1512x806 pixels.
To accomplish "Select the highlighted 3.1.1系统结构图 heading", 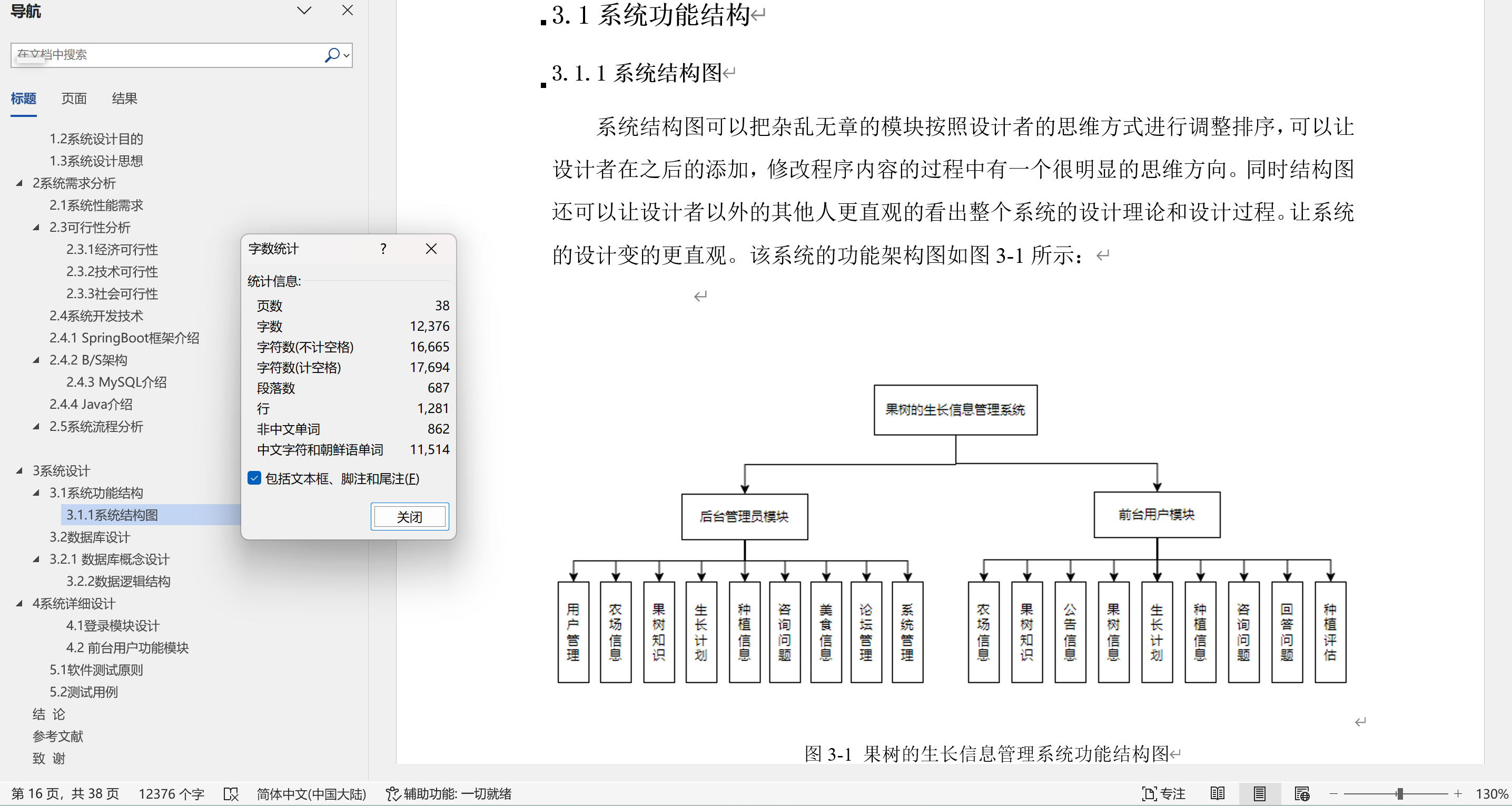I will pyautogui.click(x=112, y=515).
